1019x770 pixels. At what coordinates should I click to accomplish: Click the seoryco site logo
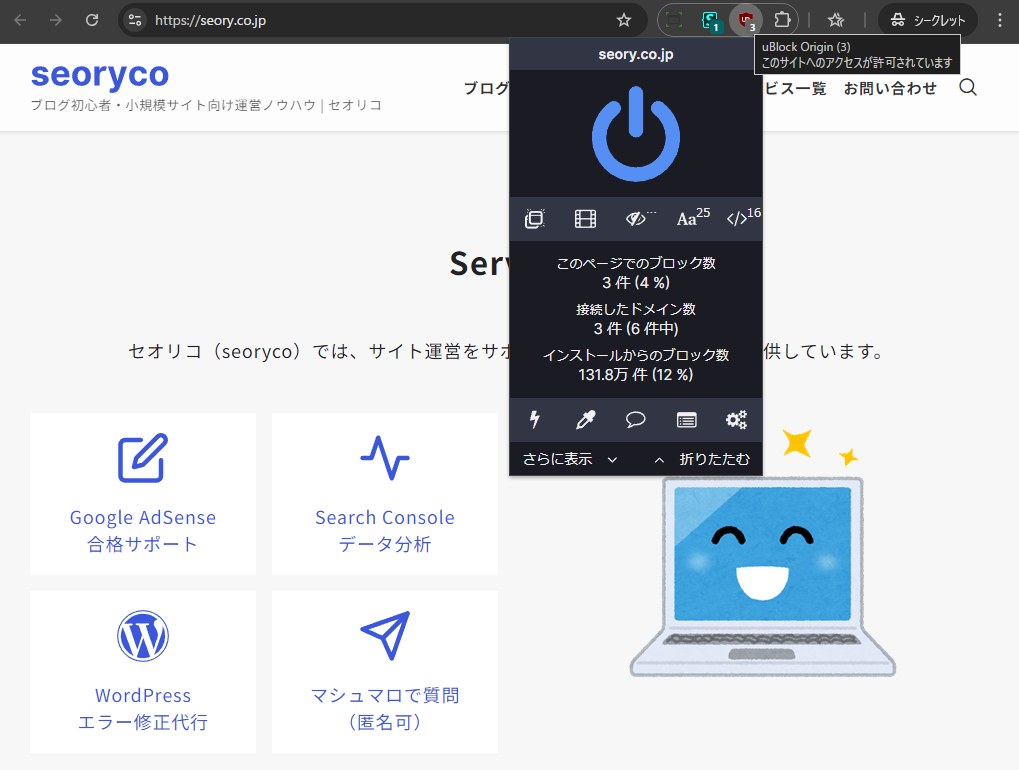pyautogui.click(x=100, y=74)
